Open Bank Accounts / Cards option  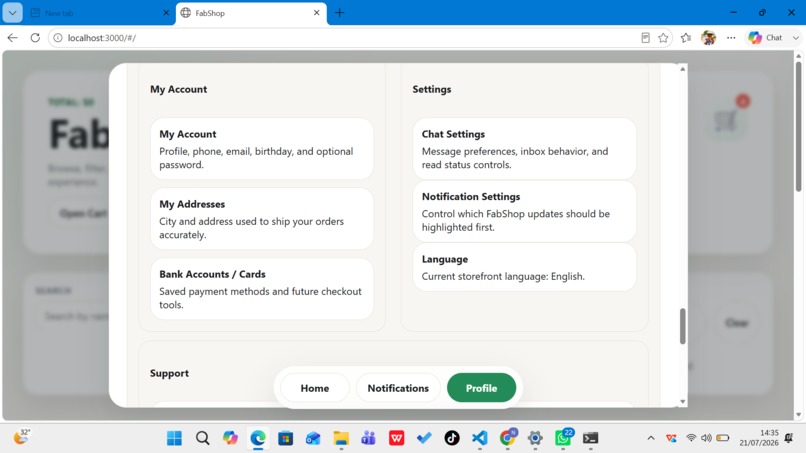click(262, 289)
